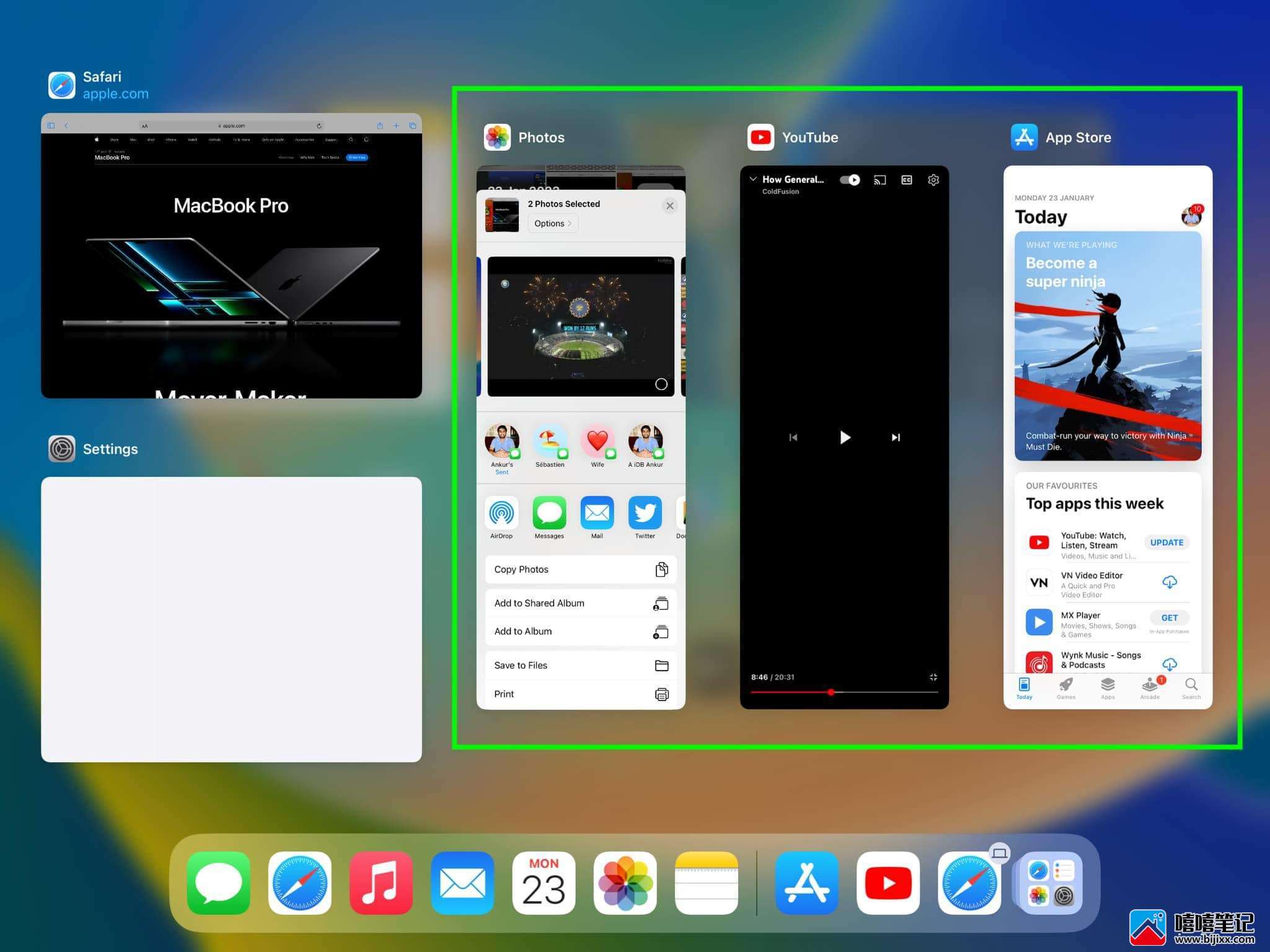The height and width of the screenshot is (952, 1270).
Task: Share via Twitter in Photos share sheet
Action: point(645,518)
